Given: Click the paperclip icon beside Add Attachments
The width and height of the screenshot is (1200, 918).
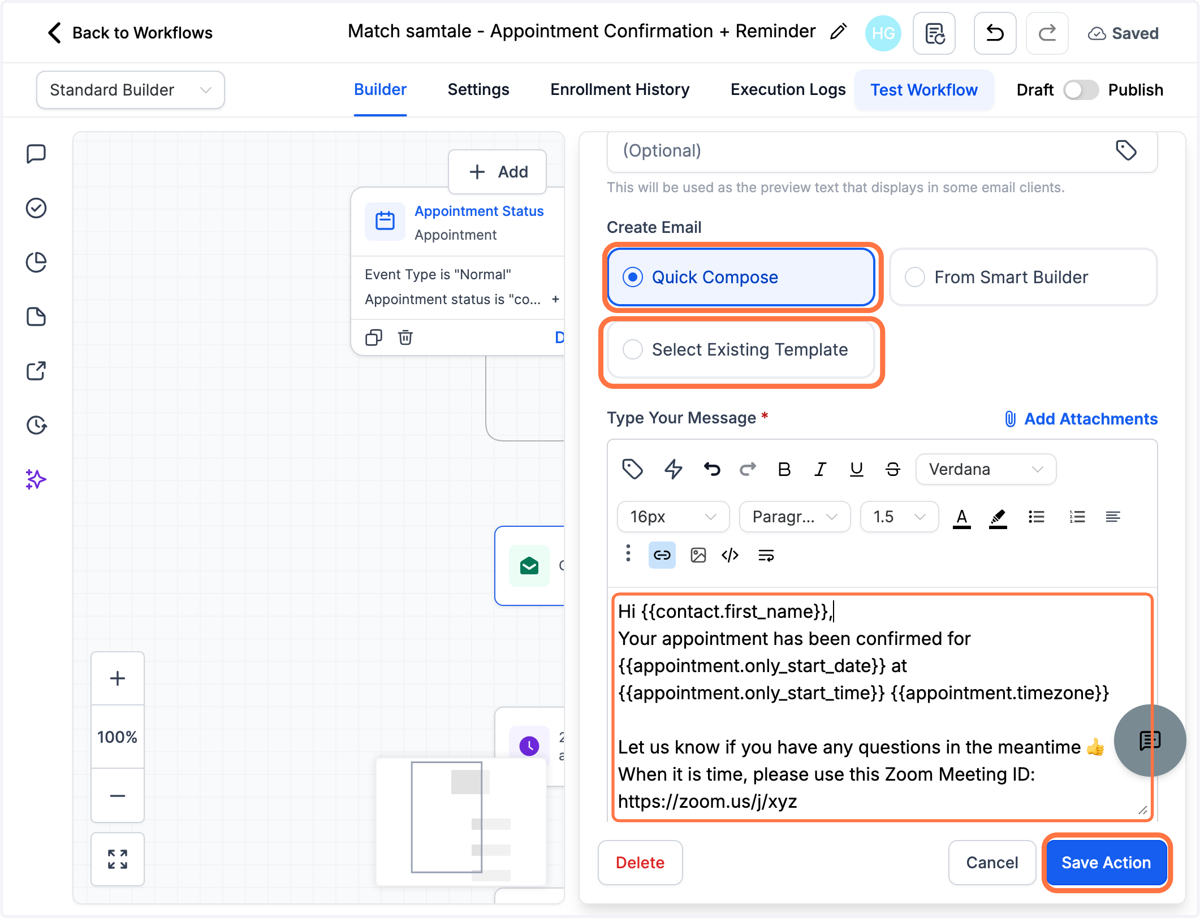Looking at the screenshot, I should [x=1010, y=419].
